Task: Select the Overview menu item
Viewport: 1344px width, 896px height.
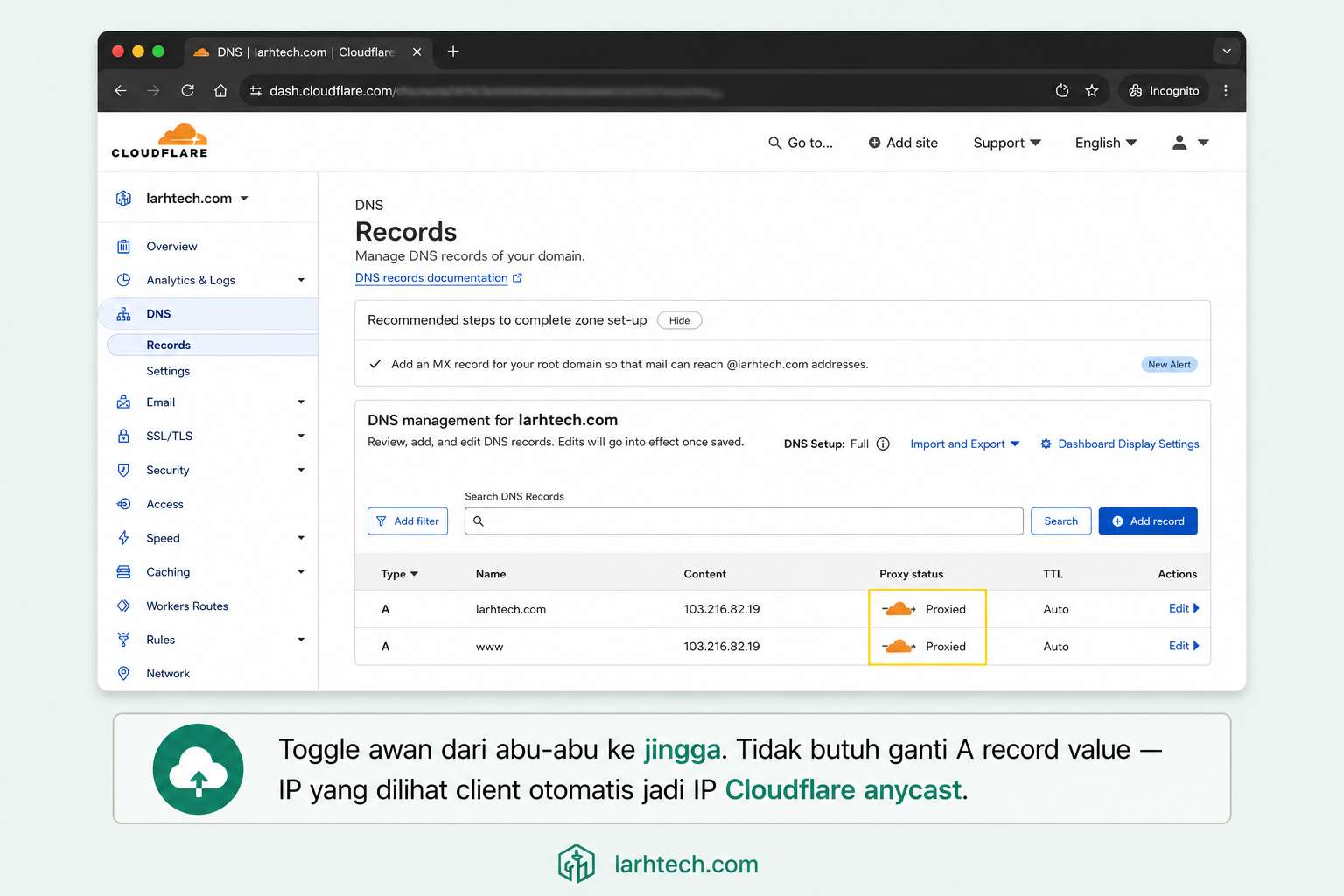Action: click(x=171, y=247)
